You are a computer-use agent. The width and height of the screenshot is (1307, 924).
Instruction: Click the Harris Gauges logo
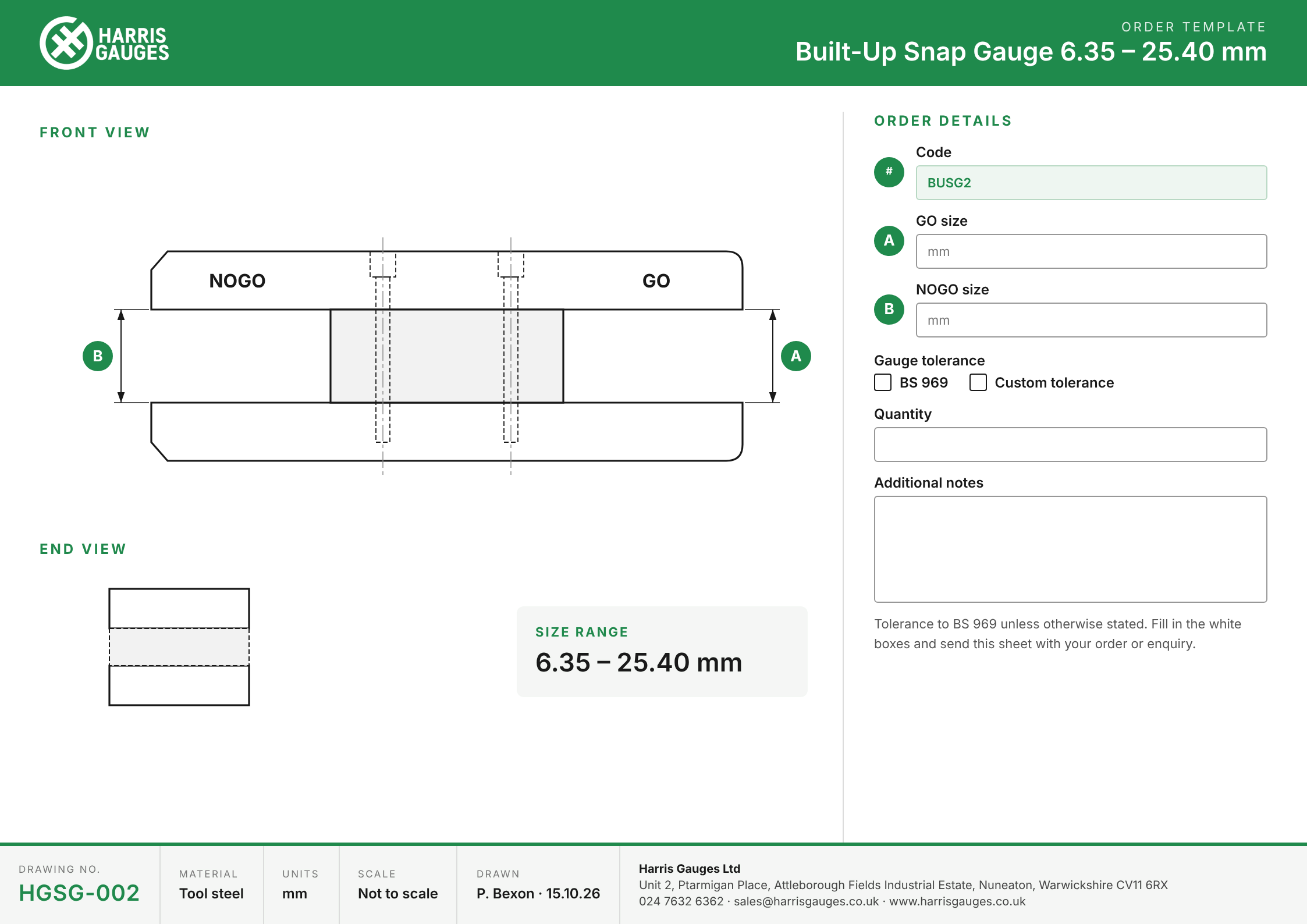(105, 43)
